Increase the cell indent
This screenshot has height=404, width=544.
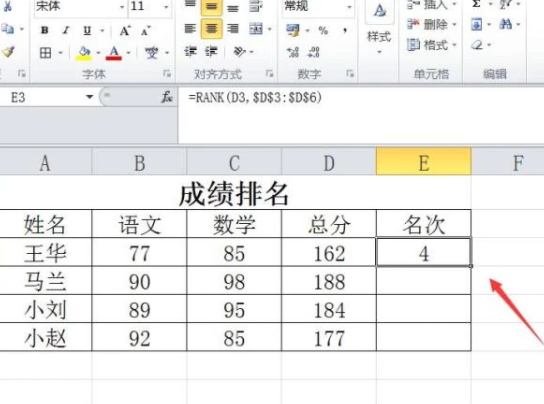pyautogui.click(x=211, y=52)
